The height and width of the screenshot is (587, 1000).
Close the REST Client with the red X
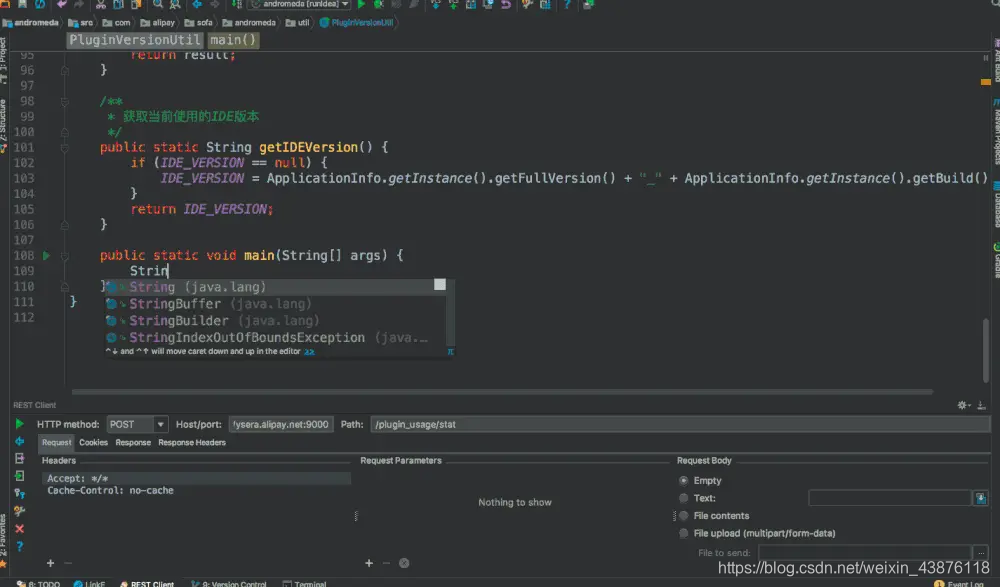coord(20,528)
